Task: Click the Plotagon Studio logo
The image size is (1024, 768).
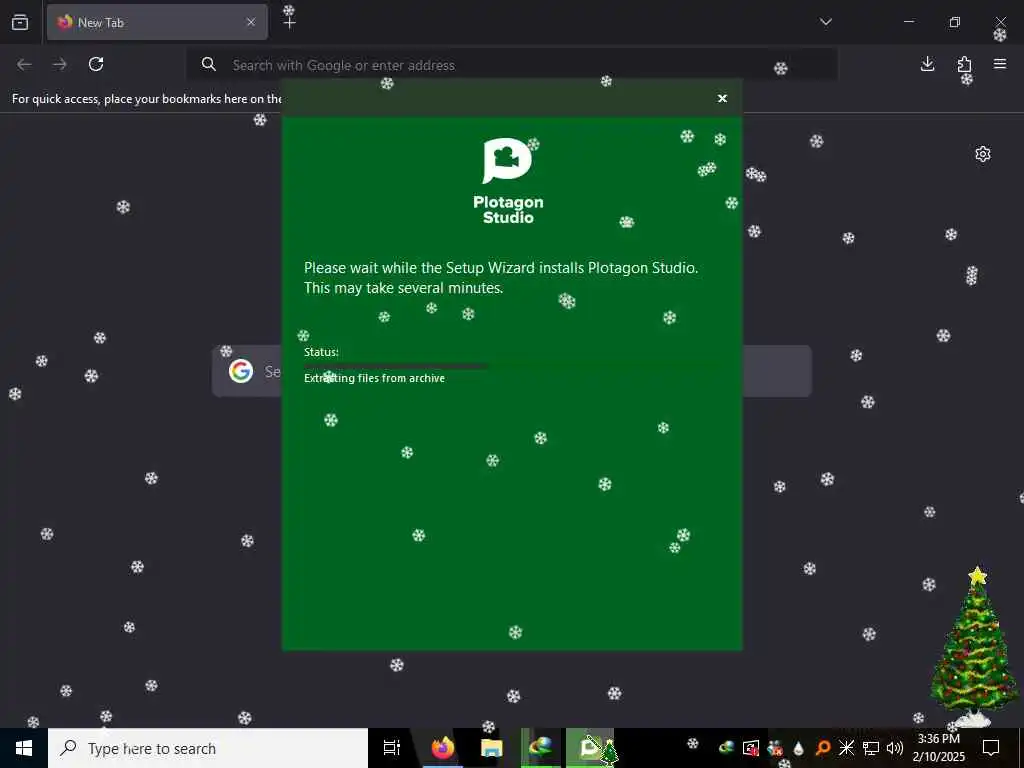Action: 508,181
